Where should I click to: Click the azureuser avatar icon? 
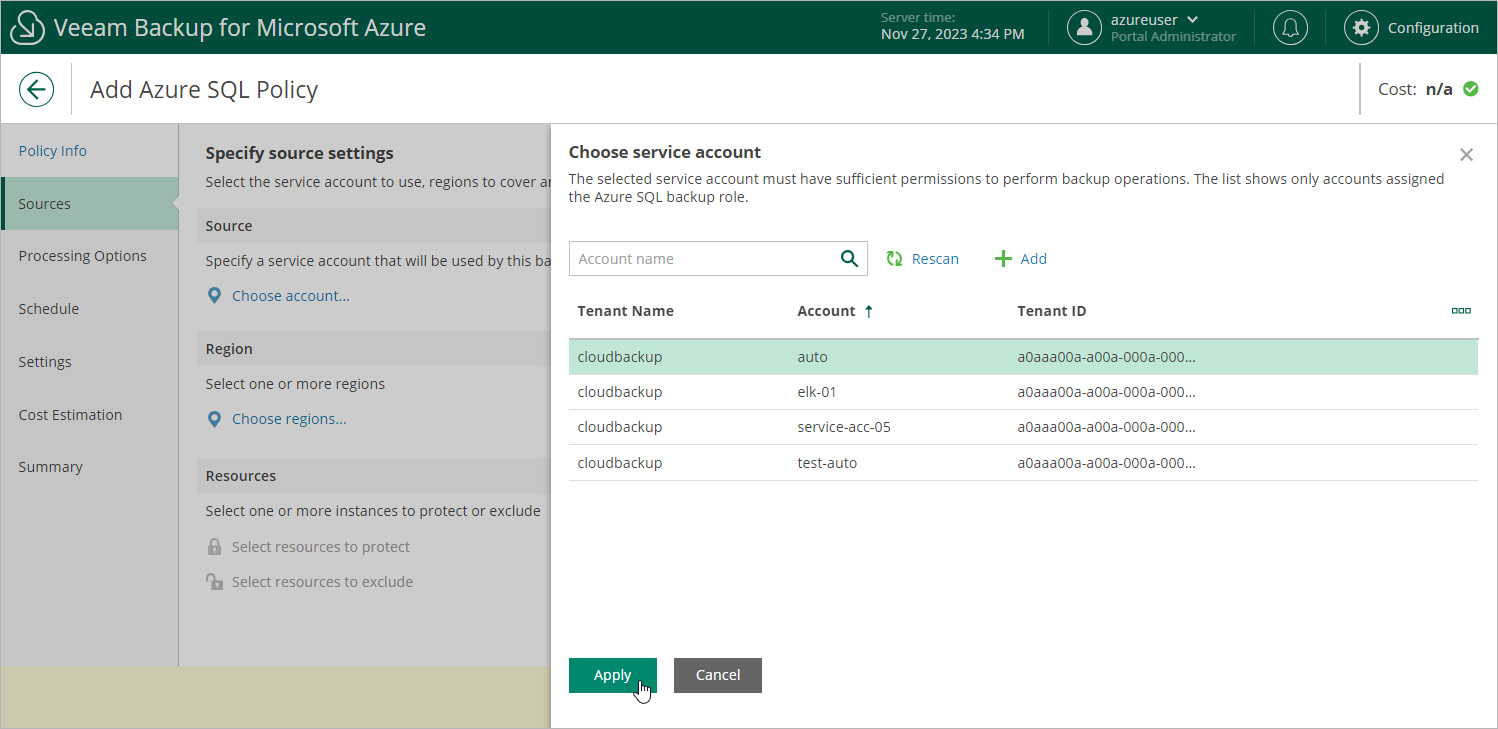1084,28
